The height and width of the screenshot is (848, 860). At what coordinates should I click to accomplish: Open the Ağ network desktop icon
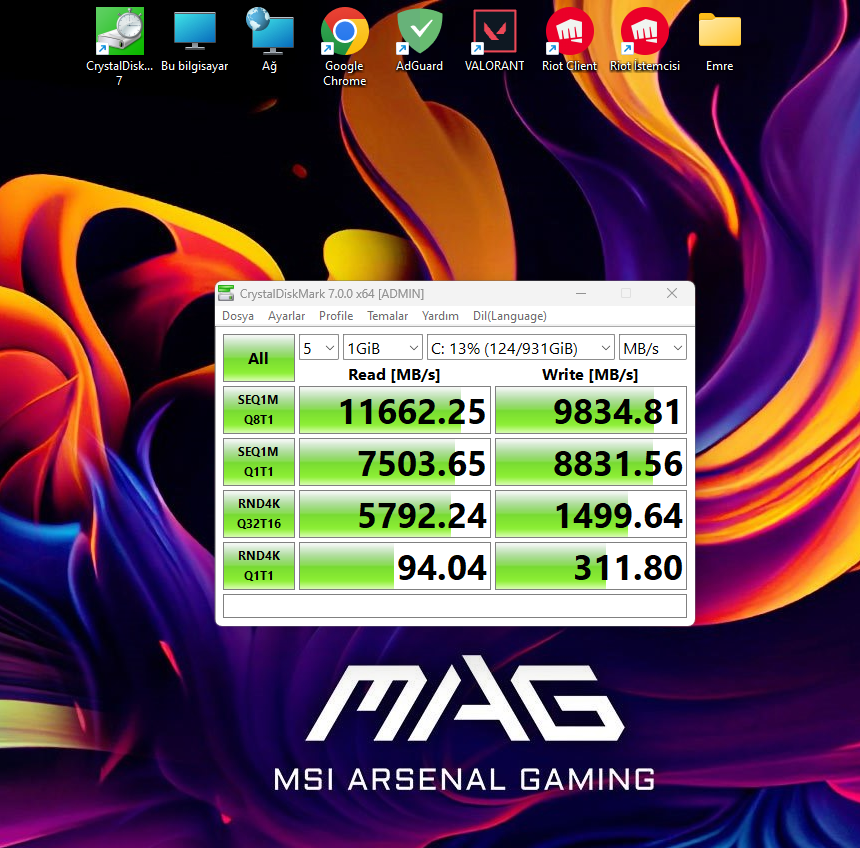[269, 41]
